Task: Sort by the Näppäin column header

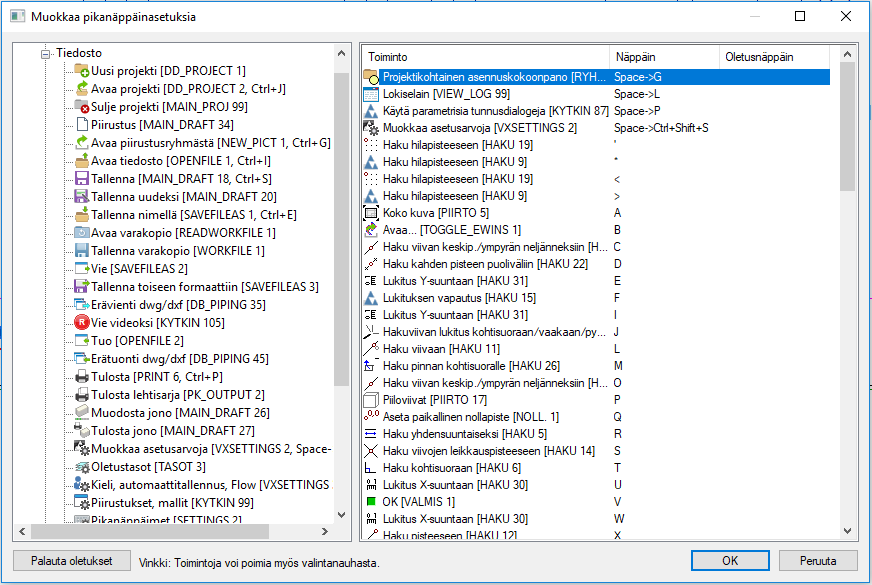Action: (x=663, y=57)
